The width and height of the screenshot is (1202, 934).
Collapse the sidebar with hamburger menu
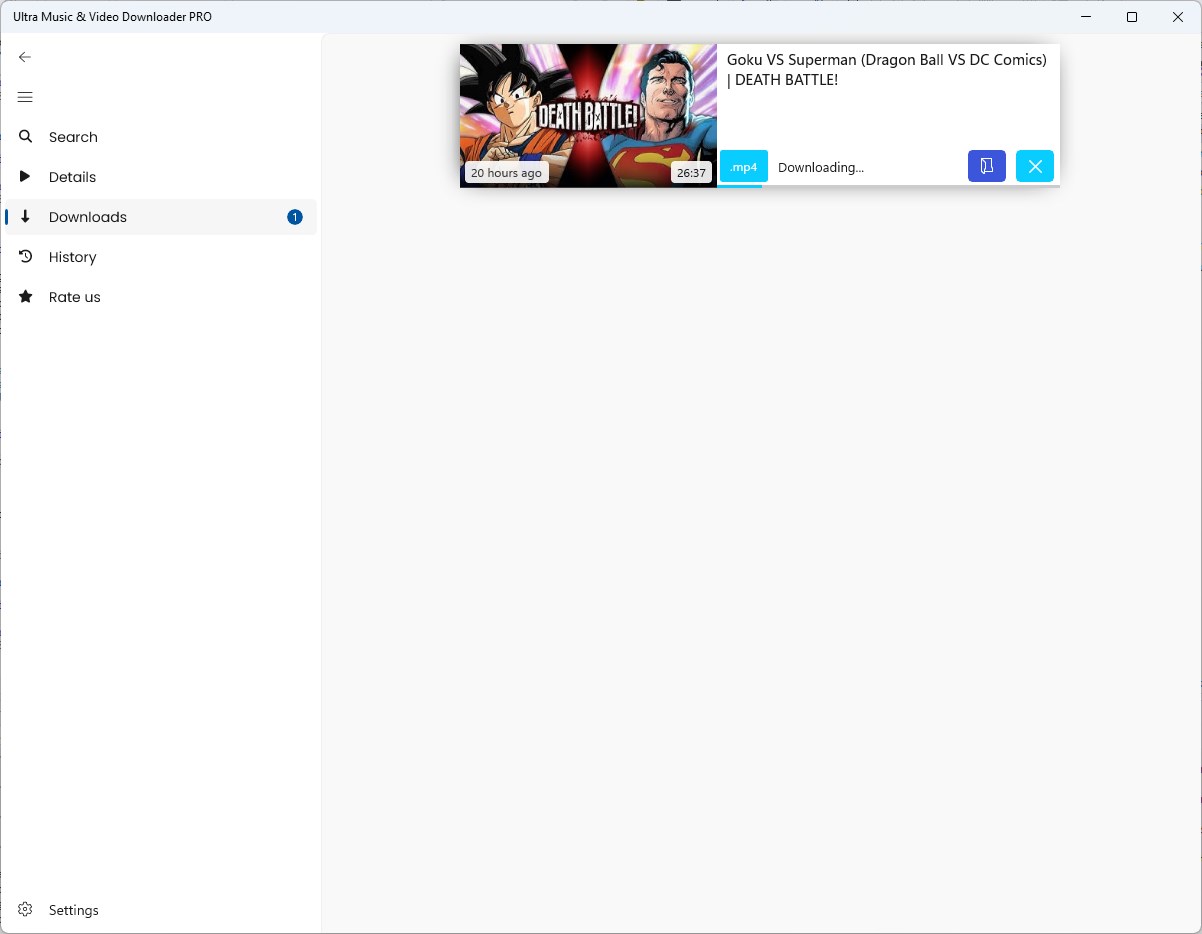pos(25,97)
